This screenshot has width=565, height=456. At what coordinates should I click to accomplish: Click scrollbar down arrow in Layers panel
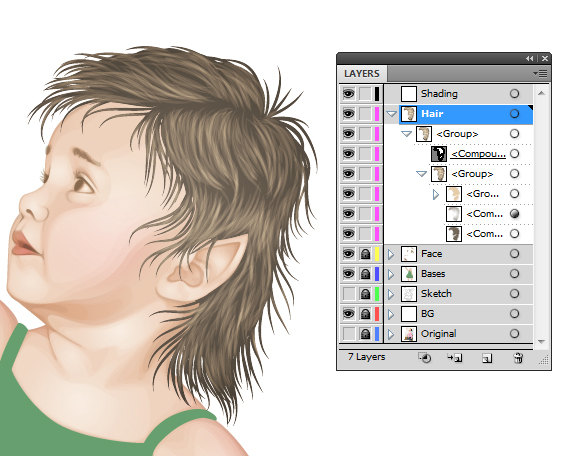pyautogui.click(x=541, y=341)
